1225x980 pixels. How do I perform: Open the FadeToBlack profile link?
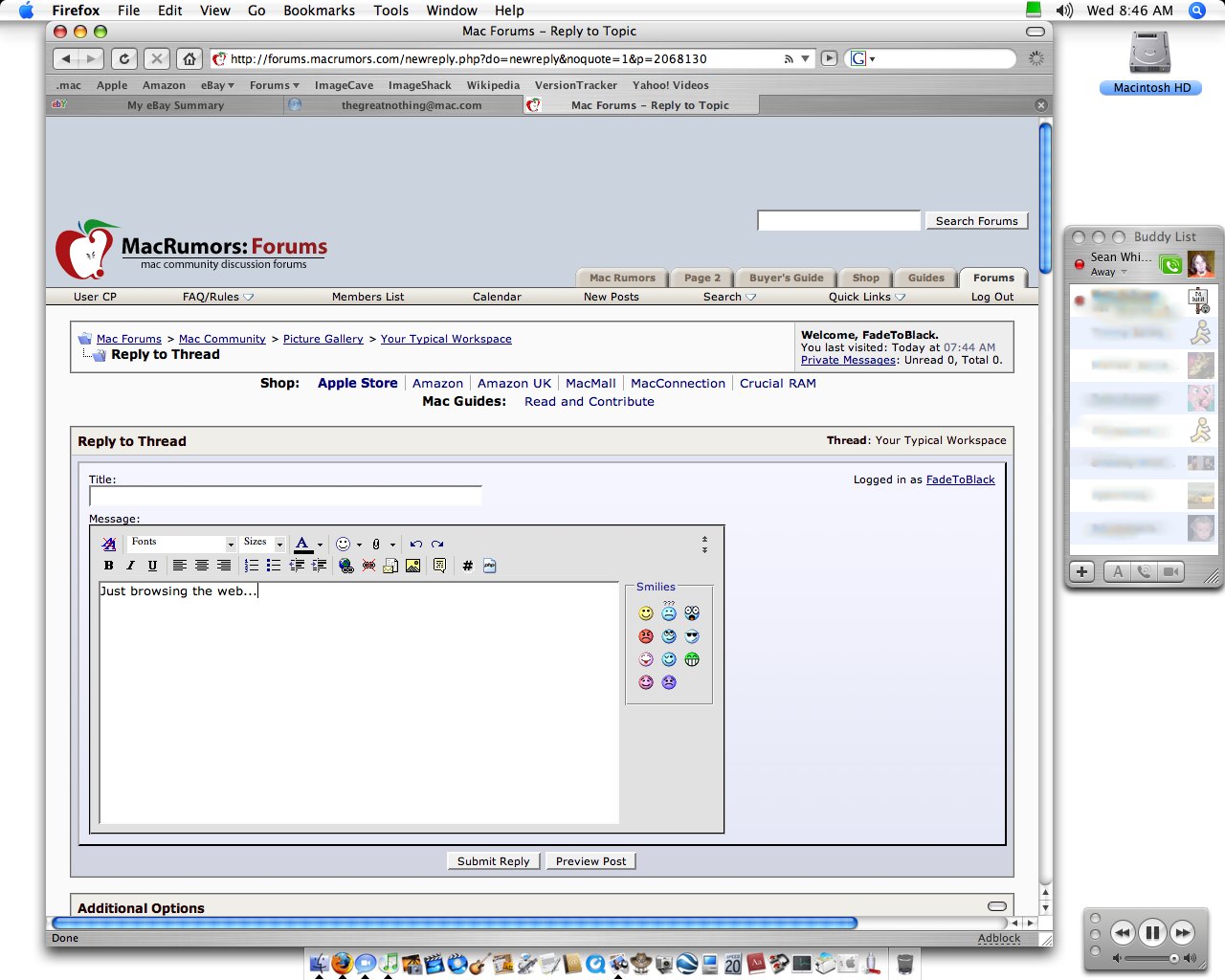[960, 479]
